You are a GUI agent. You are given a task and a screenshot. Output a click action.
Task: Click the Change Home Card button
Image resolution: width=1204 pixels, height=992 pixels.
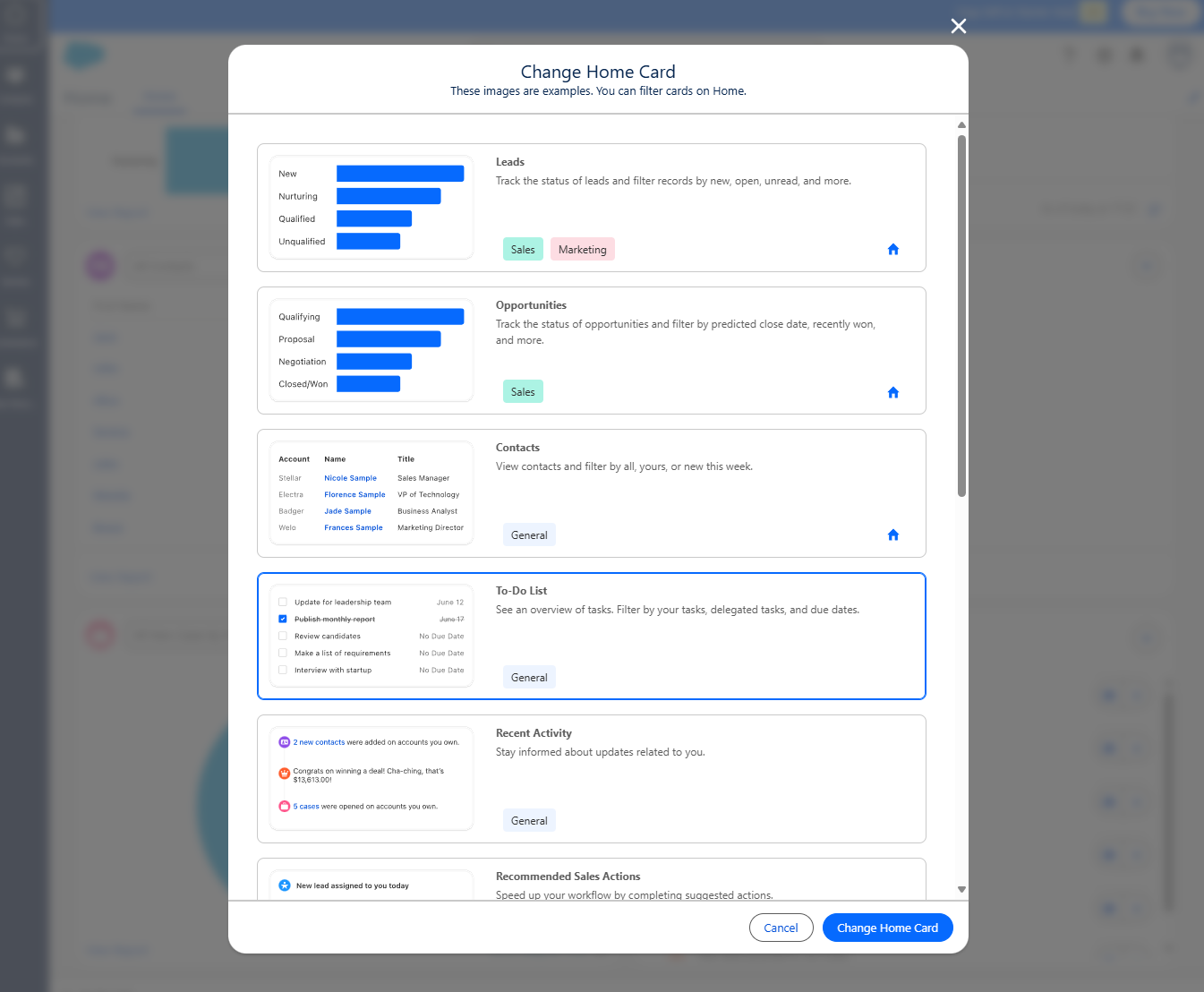(887, 927)
